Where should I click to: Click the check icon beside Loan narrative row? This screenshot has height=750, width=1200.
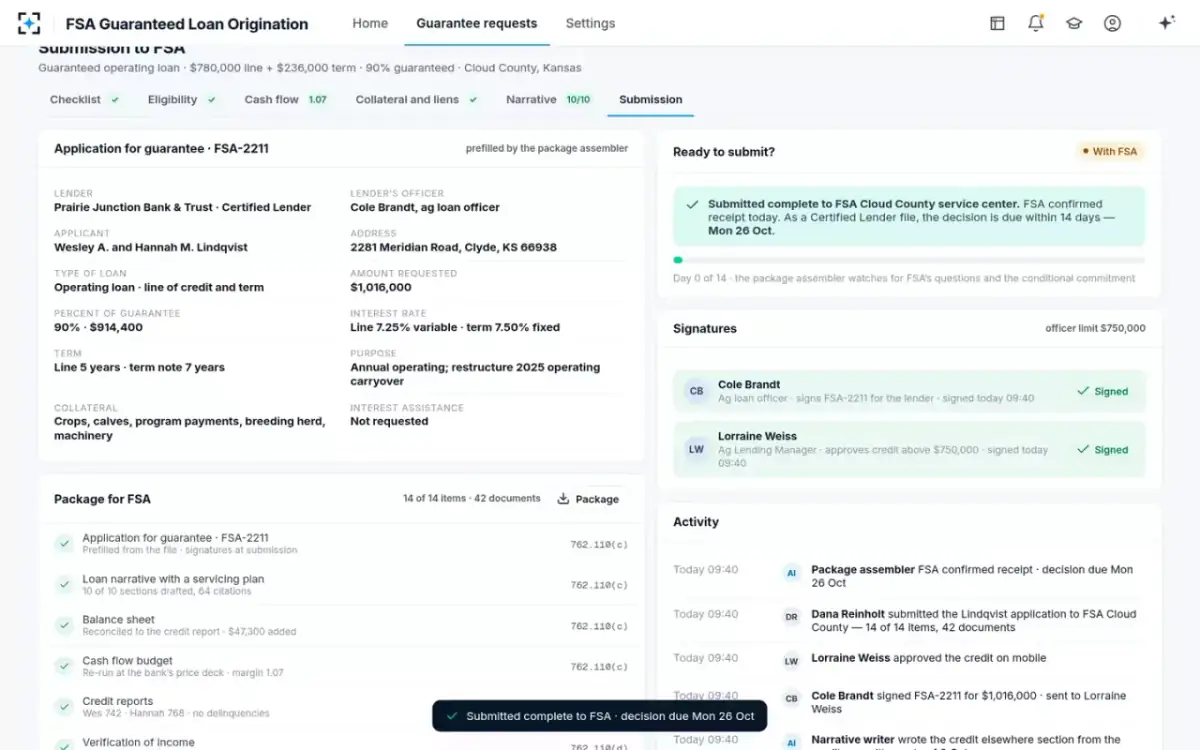64,584
